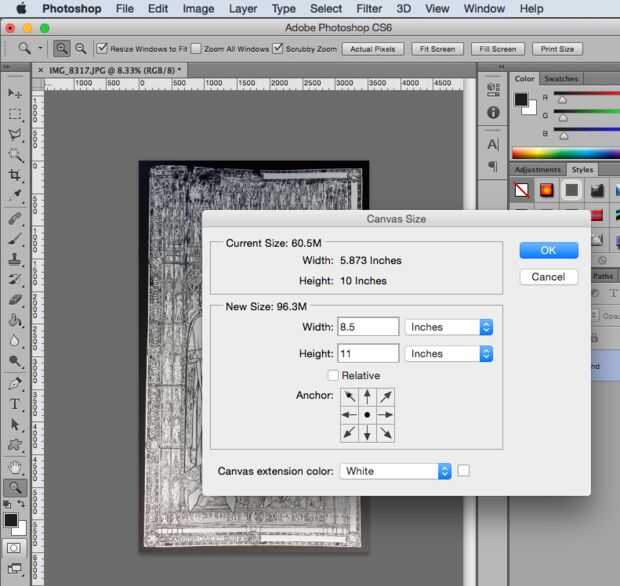This screenshot has width=620, height=586.
Task: Enable the Relative checkbox
Action: click(333, 375)
